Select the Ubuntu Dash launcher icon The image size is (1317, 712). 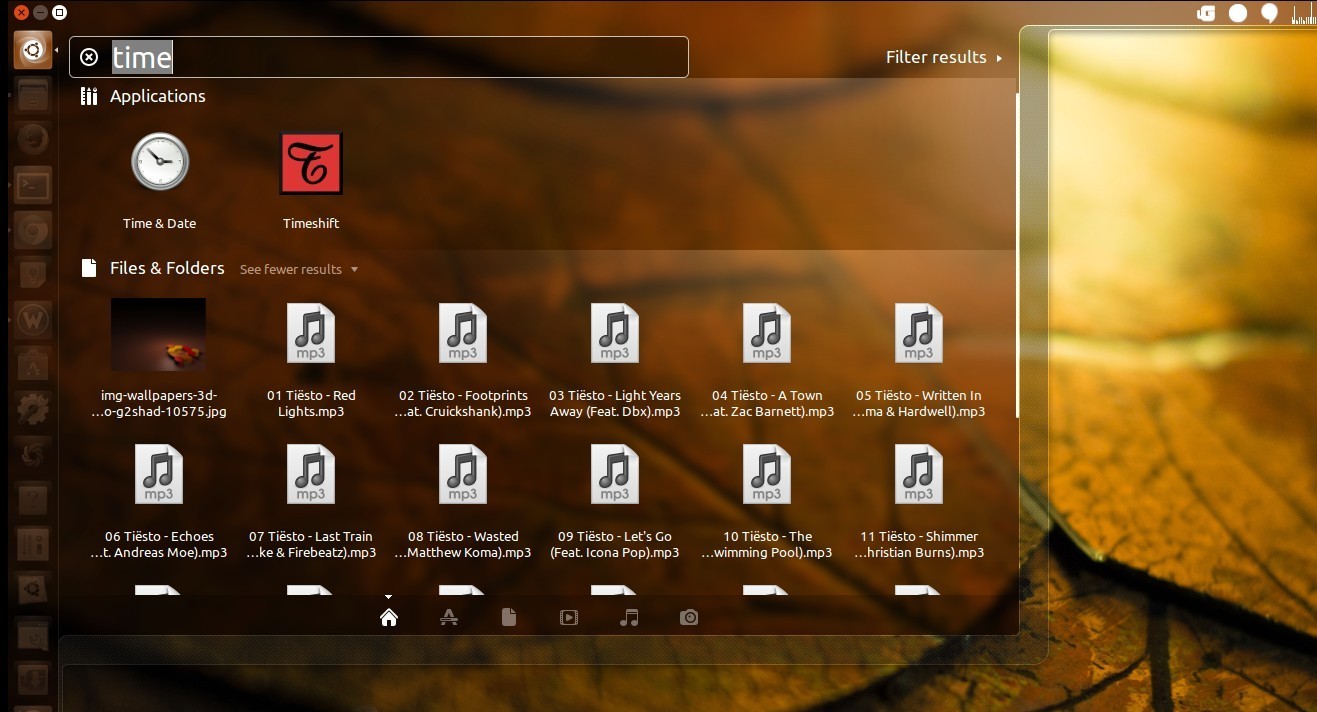click(x=33, y=49)
